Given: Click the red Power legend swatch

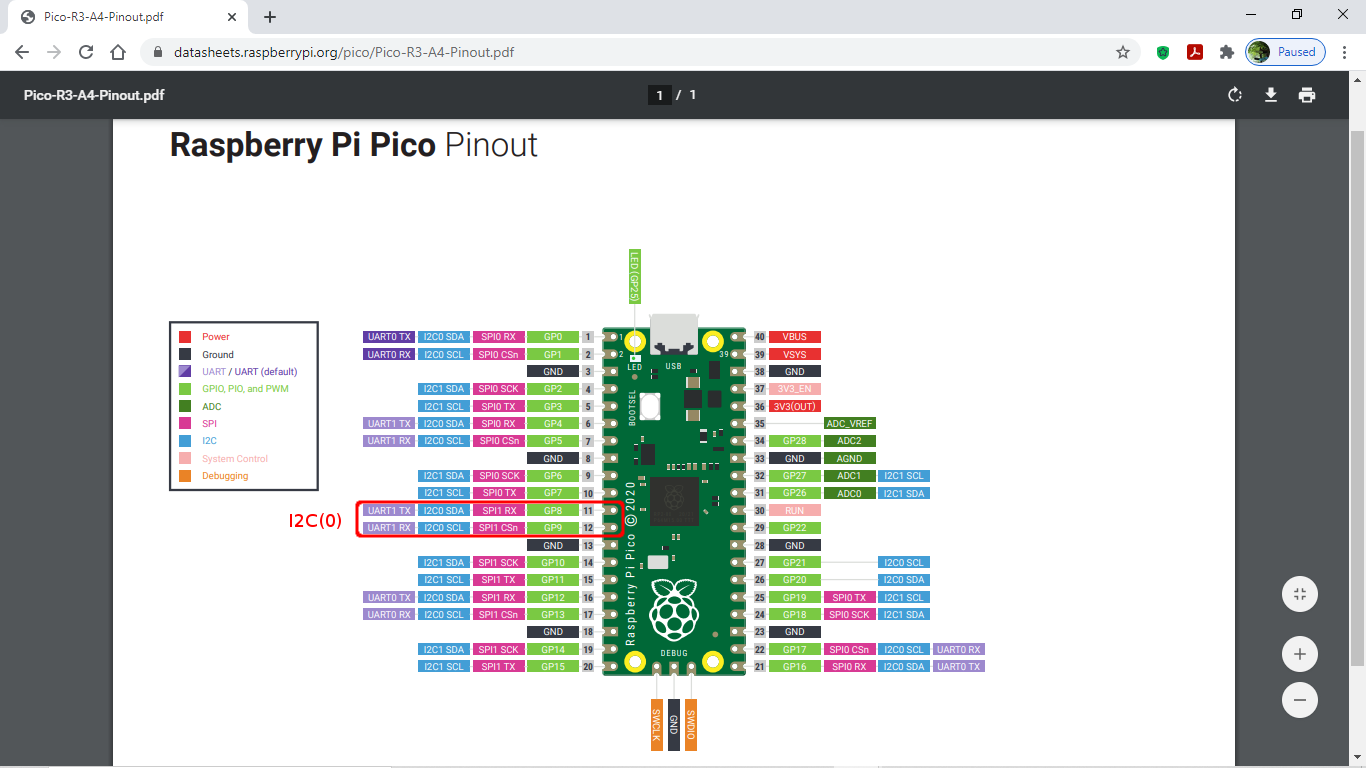Looking at the screenshot, I should tap(185, 337).
